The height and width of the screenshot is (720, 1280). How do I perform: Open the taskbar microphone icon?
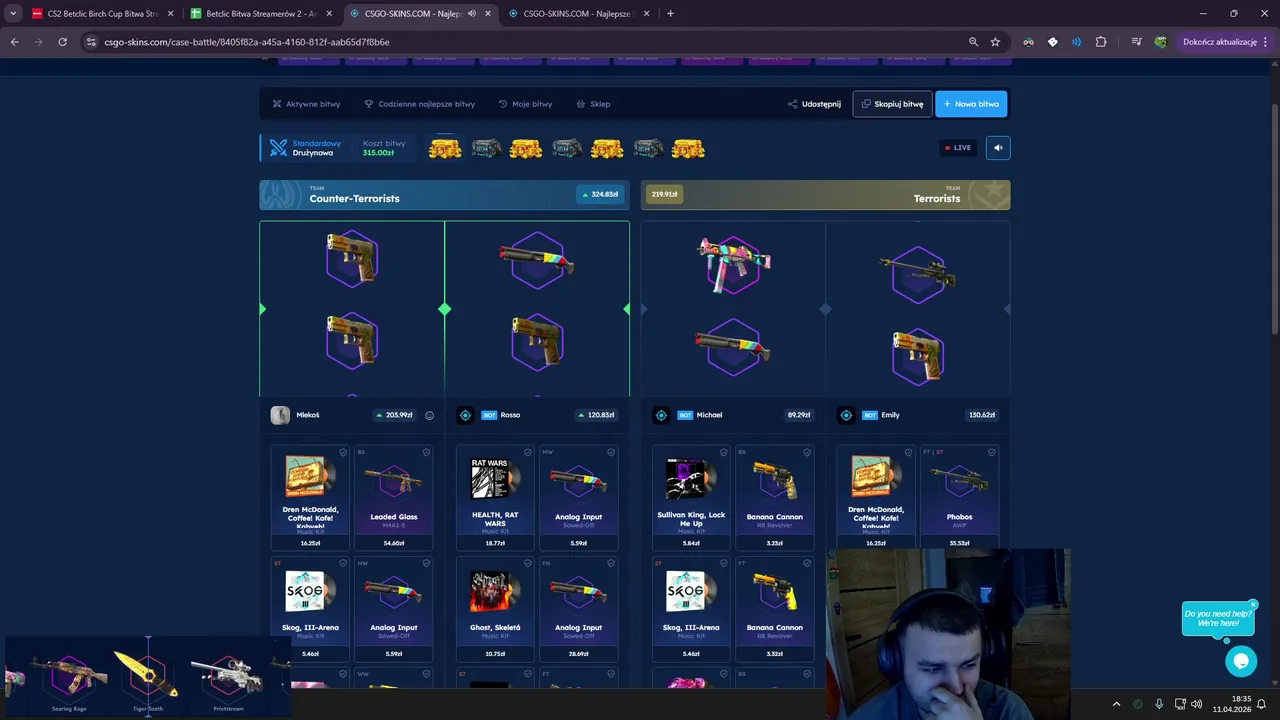tap(1159, 704)
